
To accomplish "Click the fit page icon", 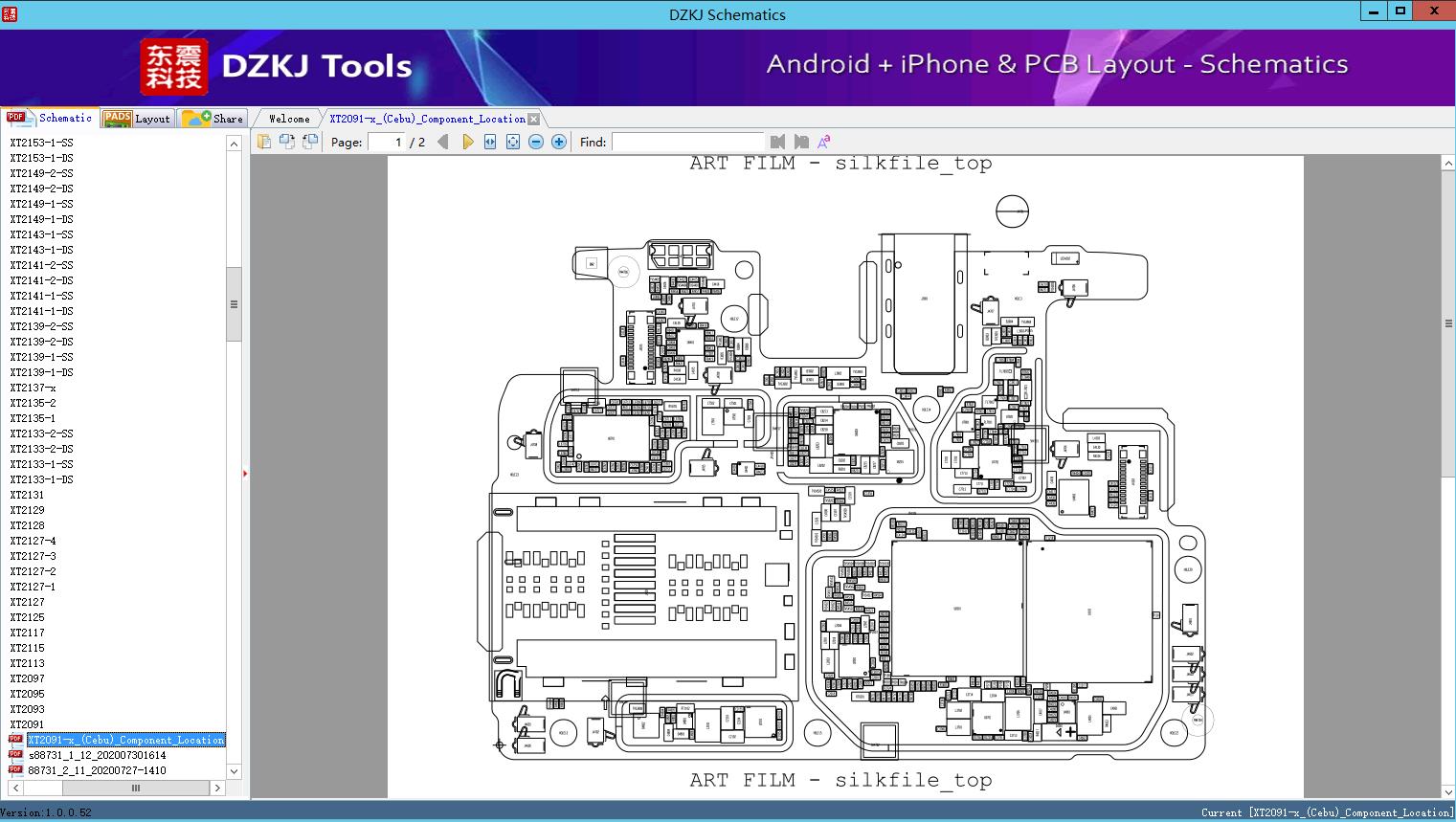I will (513, 142).
